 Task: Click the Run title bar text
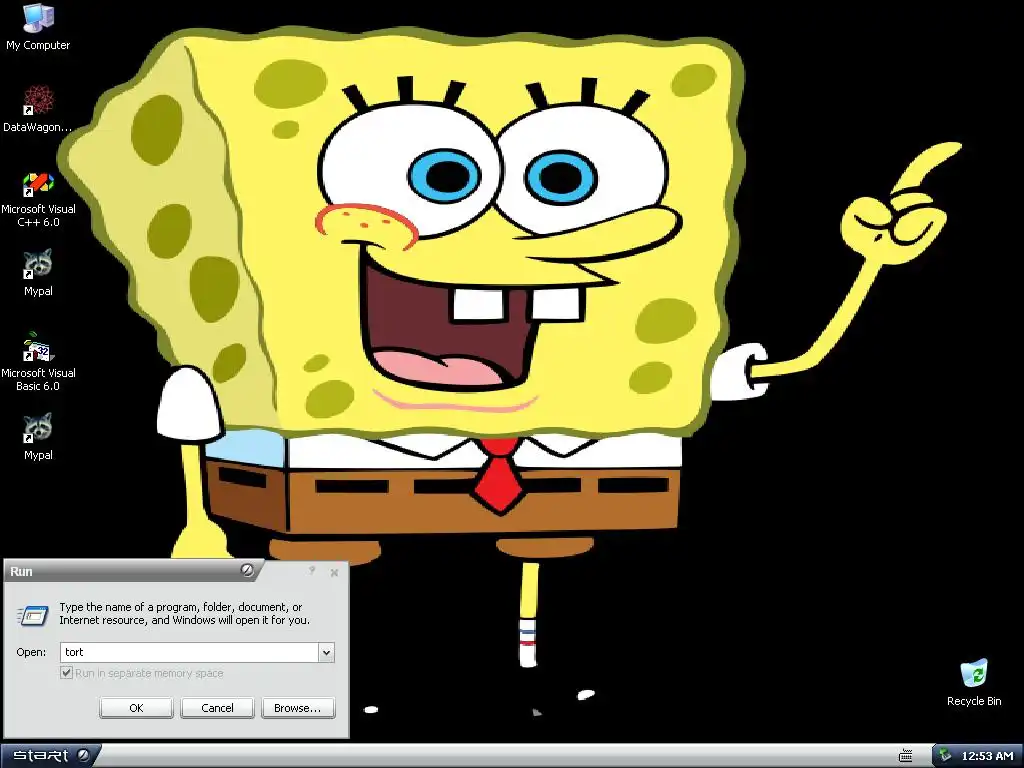(x=21, y=571)
